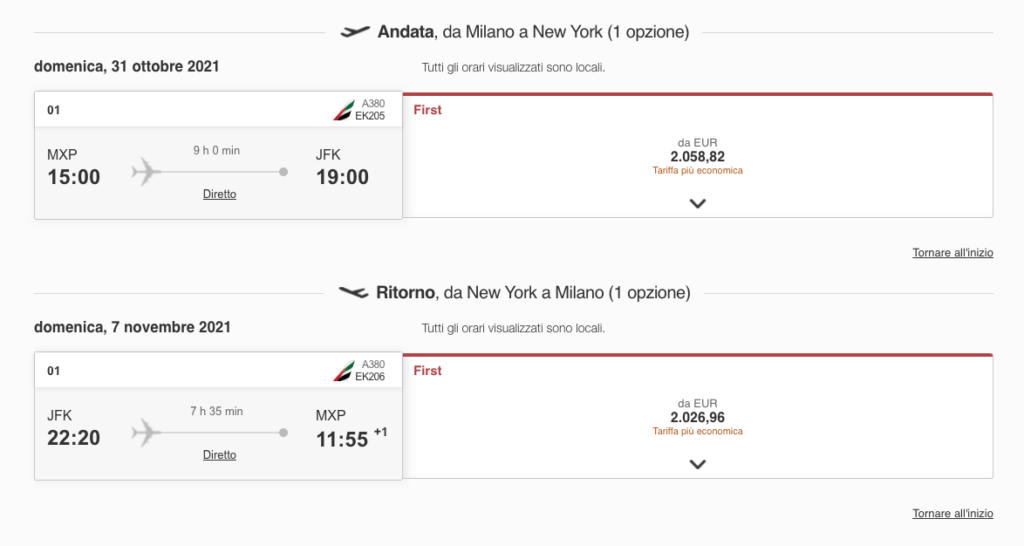Viewport: 1024px width, 546px height.
Task: Click the departing plane icon beside Andata
Action: click(355, 31)
